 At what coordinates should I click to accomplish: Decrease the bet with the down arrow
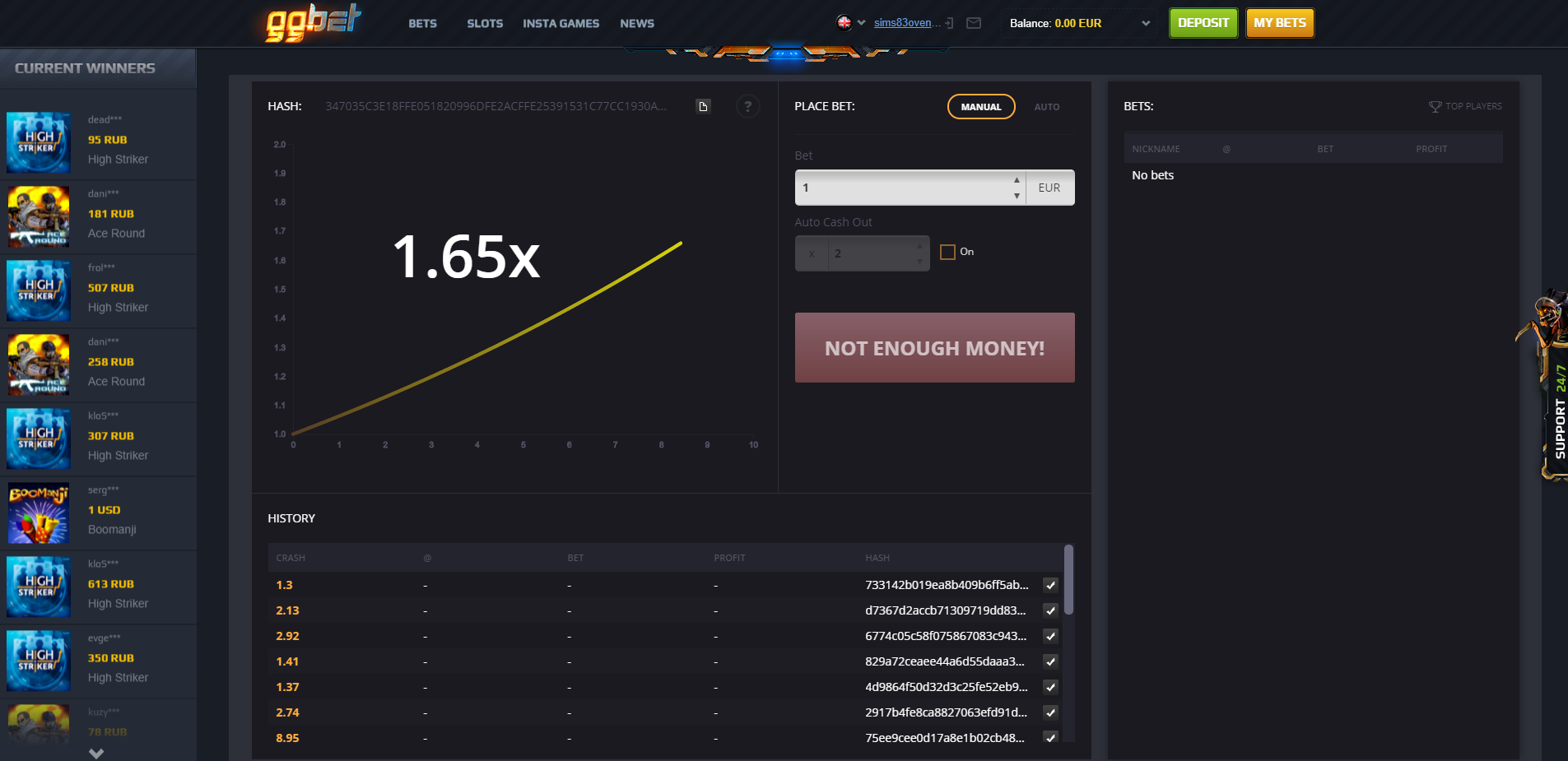[x=1017, y=196]
